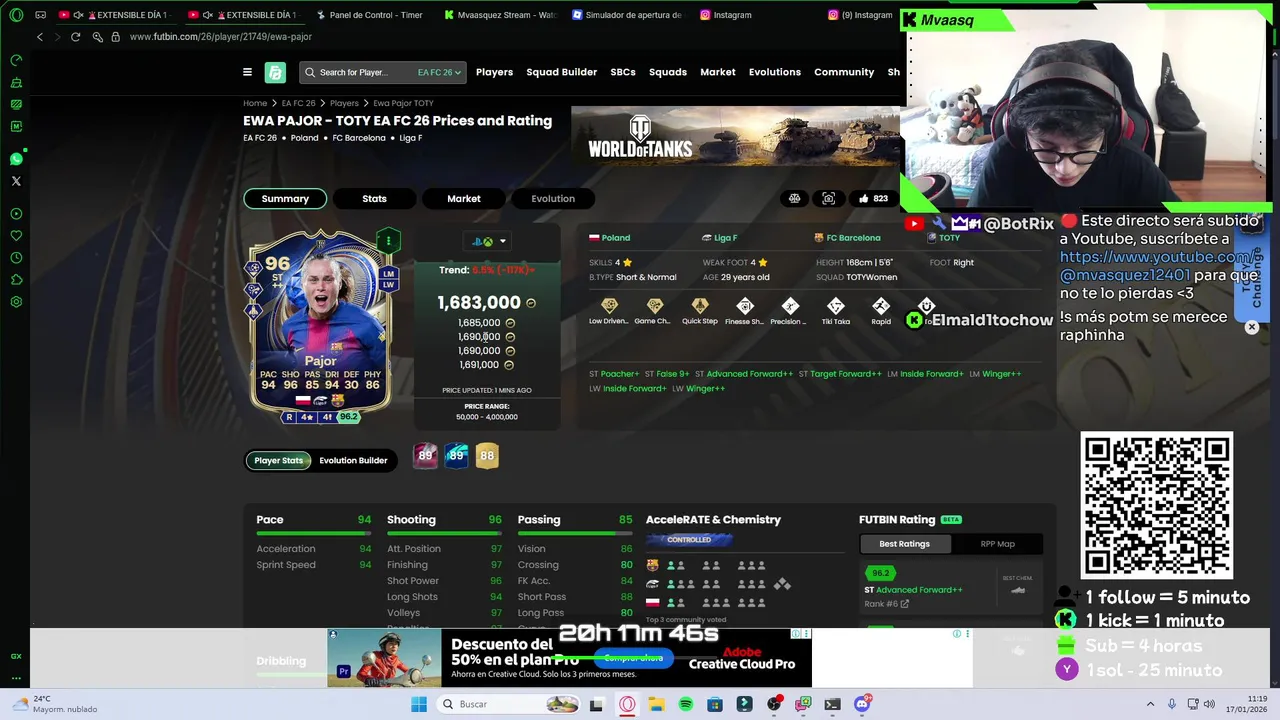
Task: Click the browser reload button
Action: pyautogui.click(x=75, y=37)
